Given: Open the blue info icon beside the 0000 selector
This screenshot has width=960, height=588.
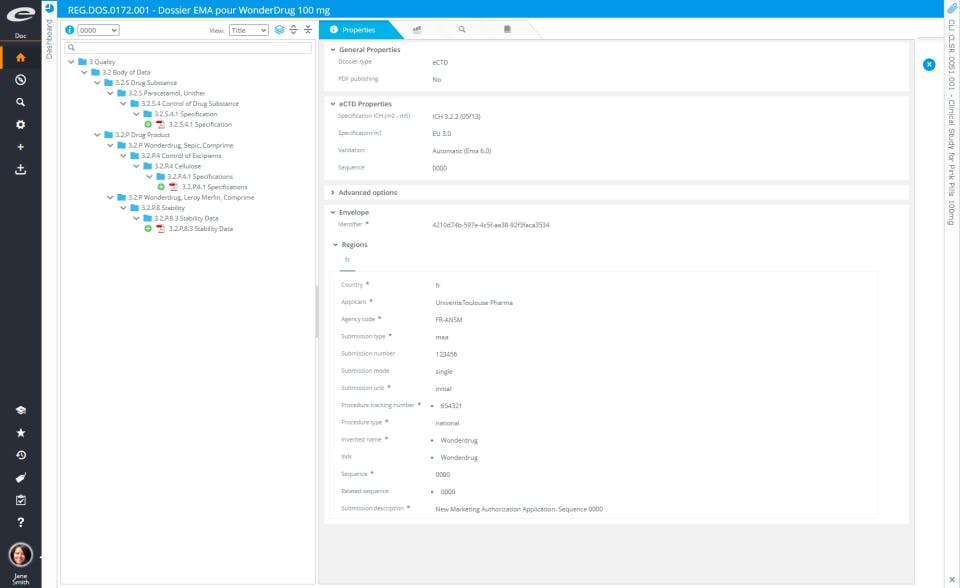Looking at the screenshot, I should point(69,30).
